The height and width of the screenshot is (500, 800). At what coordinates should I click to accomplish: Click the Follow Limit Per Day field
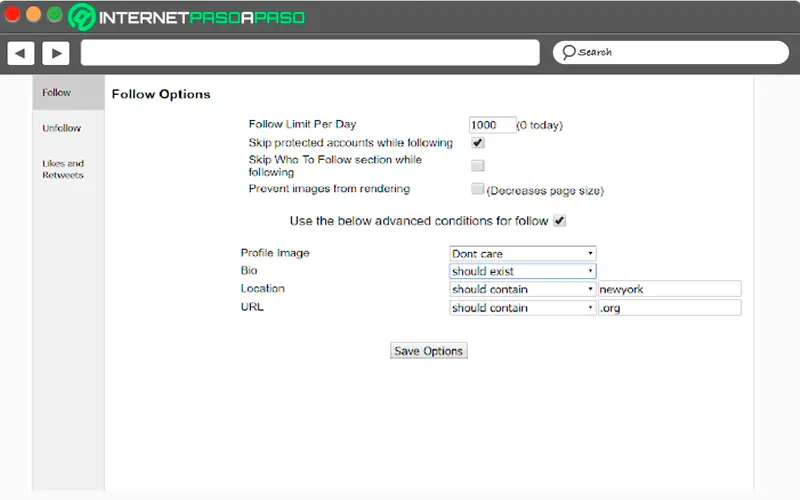492,125
